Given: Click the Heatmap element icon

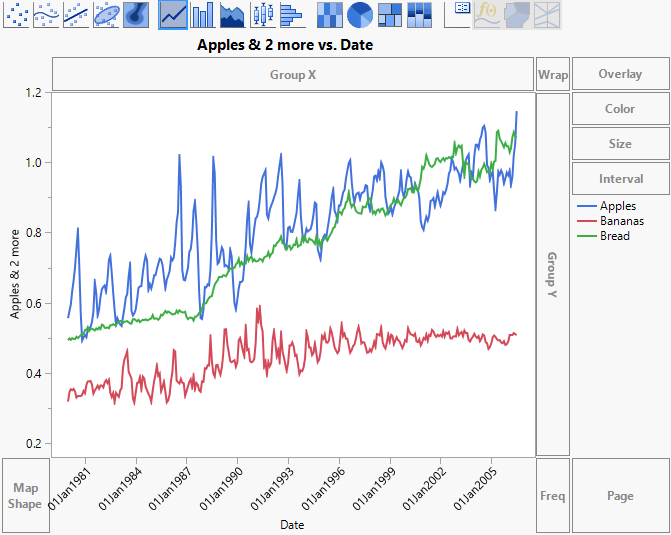Looking at the screenshot, I should click(329, 14).
